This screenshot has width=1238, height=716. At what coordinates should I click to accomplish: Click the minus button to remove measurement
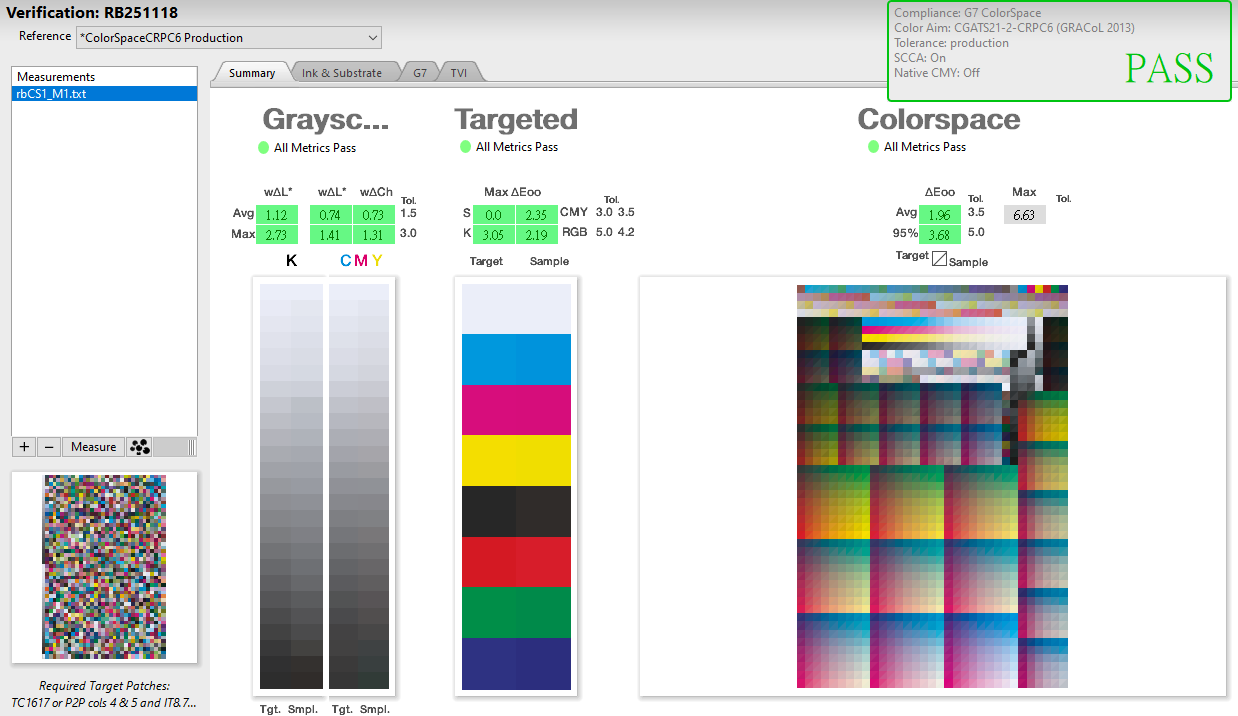48,447
